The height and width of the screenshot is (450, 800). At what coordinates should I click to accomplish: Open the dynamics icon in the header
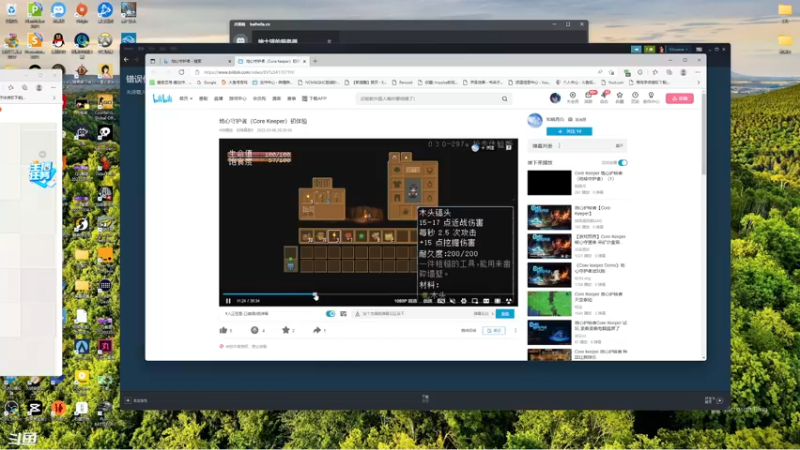point(604,97)
